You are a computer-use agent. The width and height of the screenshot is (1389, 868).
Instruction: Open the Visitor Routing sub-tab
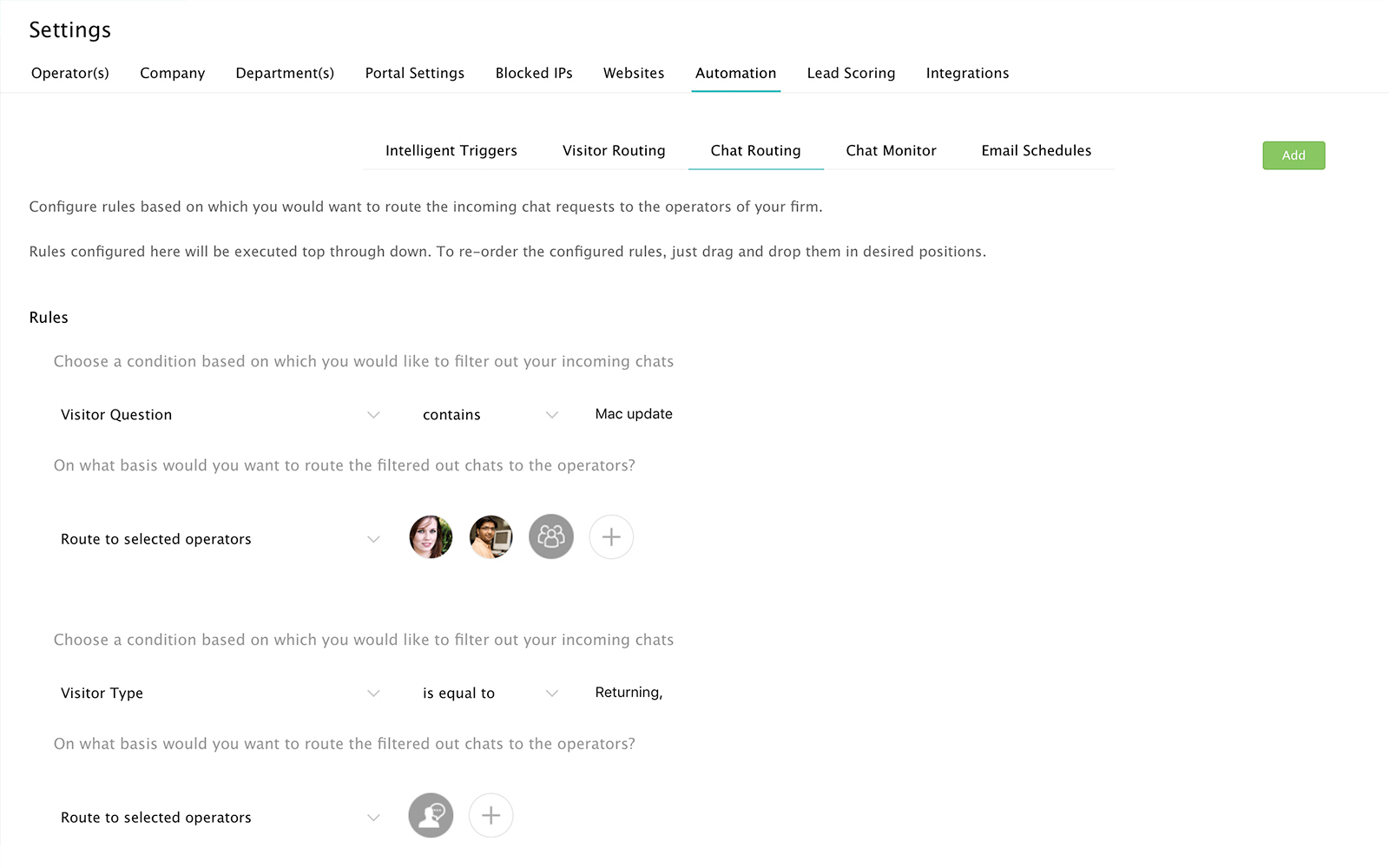[614, 150]
